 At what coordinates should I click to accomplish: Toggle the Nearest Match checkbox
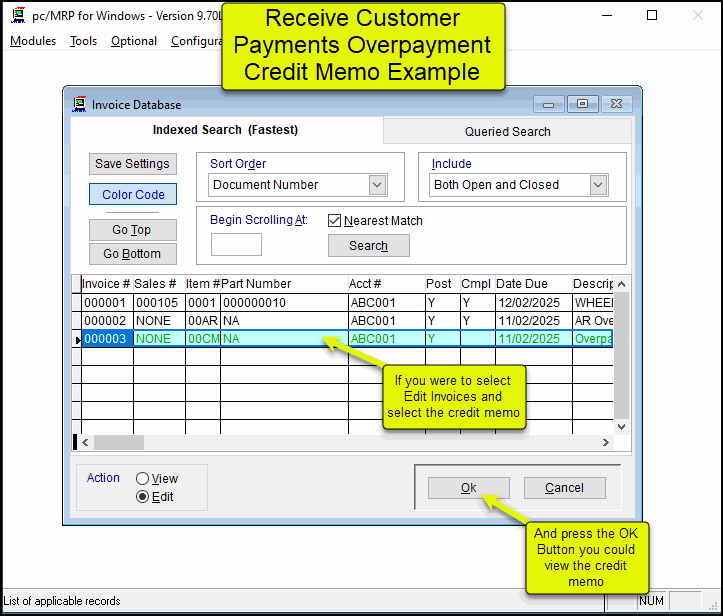coord(335,221)
